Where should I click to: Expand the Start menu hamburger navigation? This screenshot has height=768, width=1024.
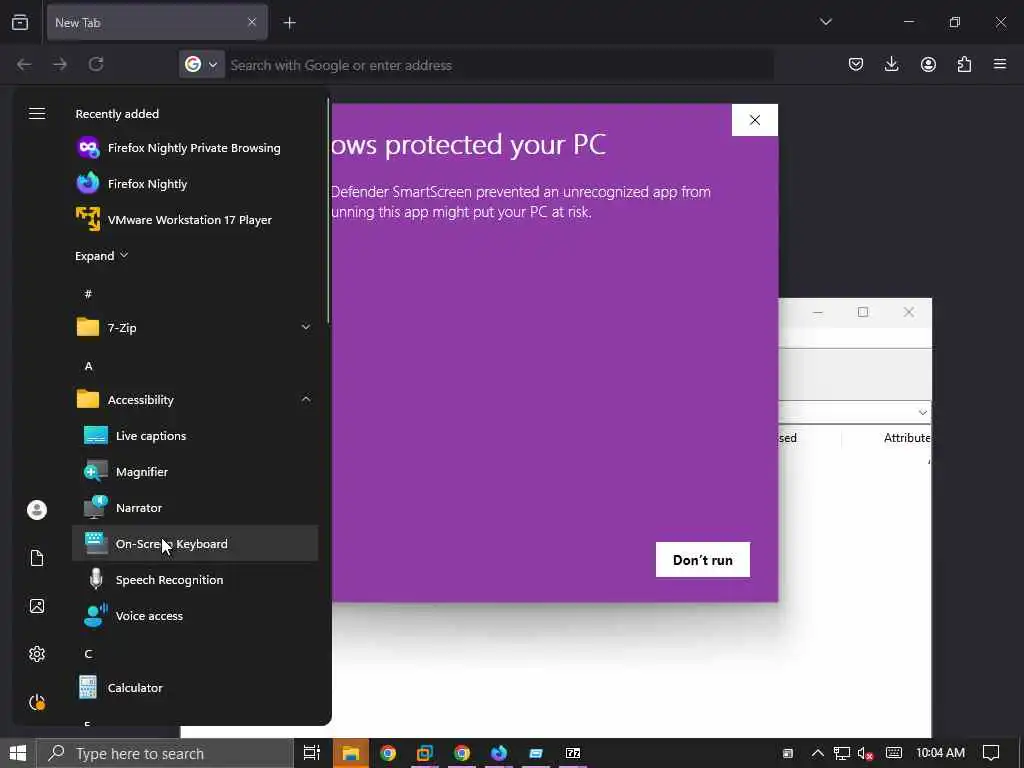37,114
